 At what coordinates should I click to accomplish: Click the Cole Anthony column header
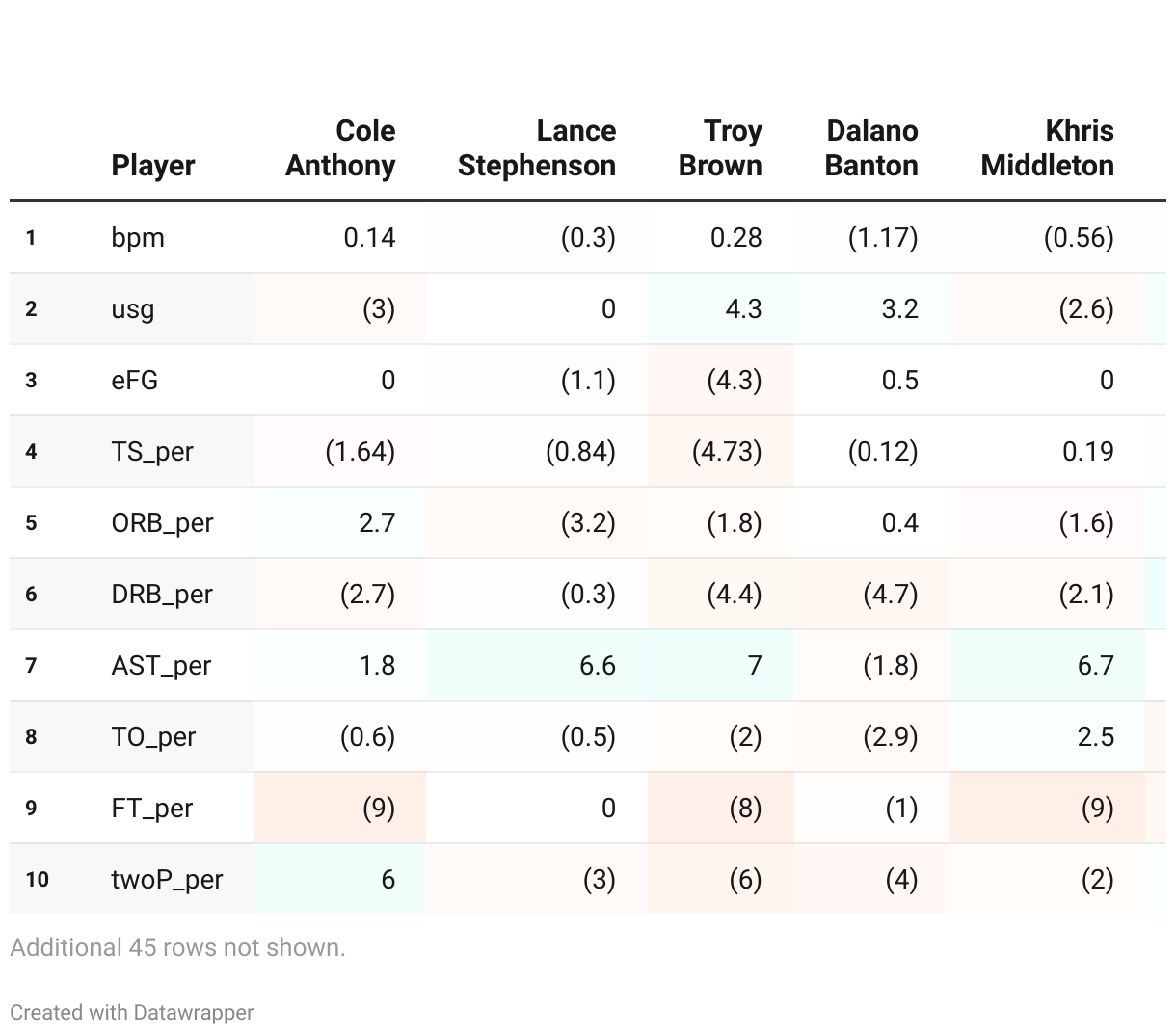coord(340,147)
